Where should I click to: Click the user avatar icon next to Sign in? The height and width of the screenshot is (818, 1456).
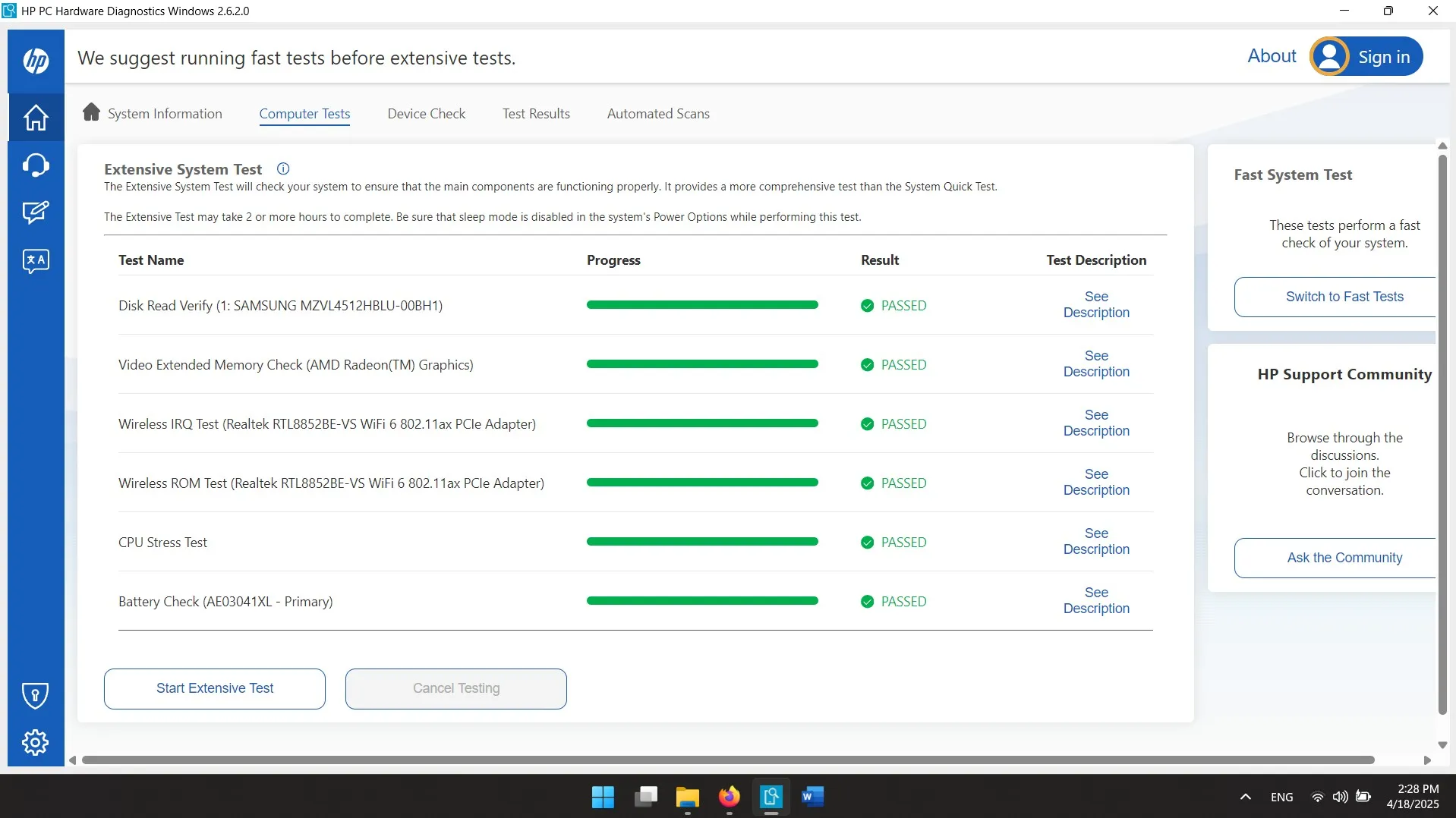(1329, 56)
